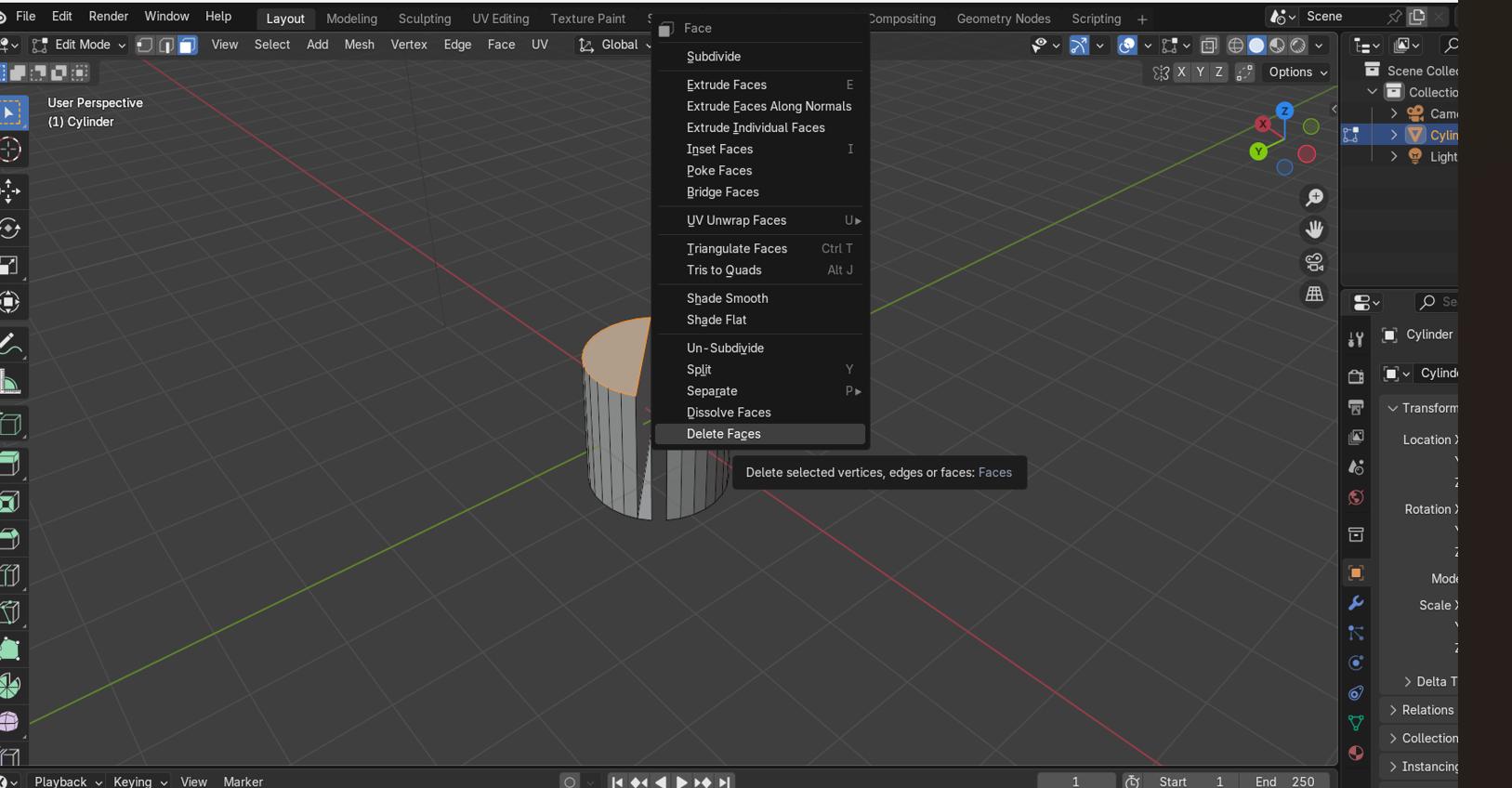Click the Z axis on the navigation gizmo

(x=1284, y=111)
